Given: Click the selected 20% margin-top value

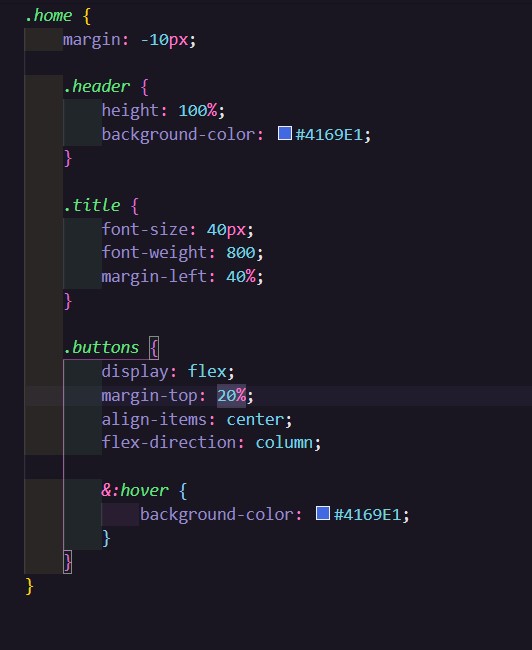Looking at the screenshot, I should click(231, 395).
